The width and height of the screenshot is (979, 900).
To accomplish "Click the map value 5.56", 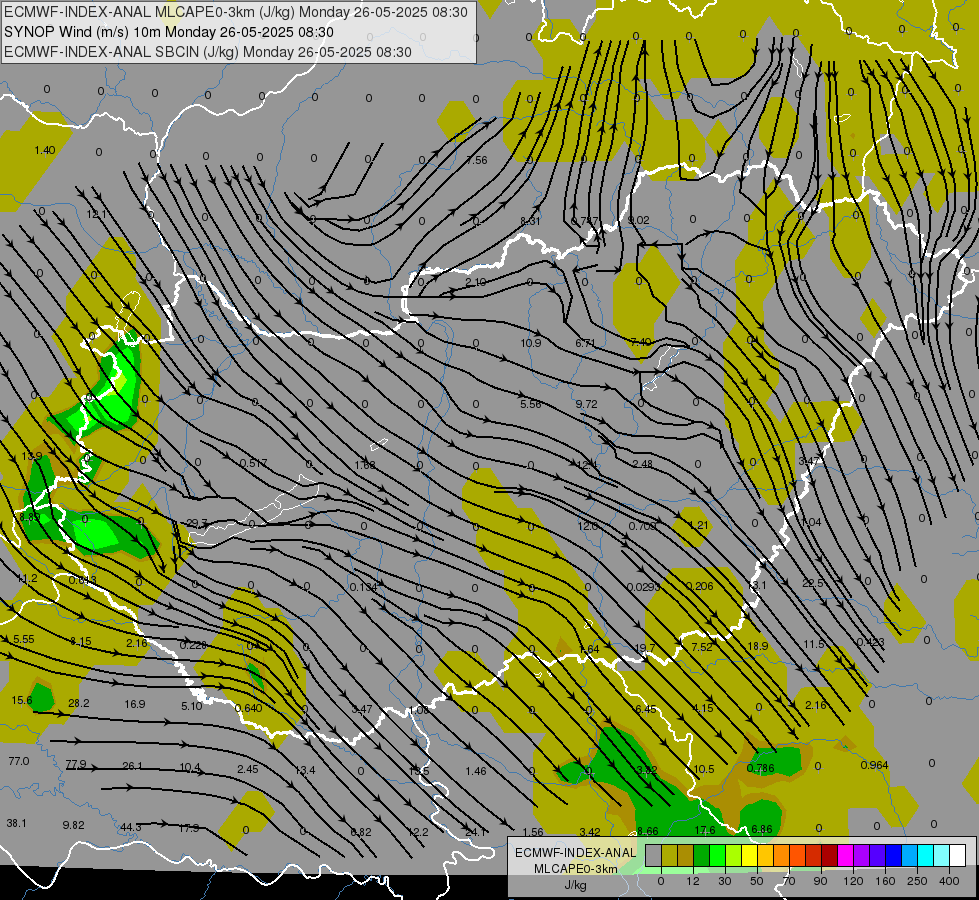I will (x=531, y=404).
